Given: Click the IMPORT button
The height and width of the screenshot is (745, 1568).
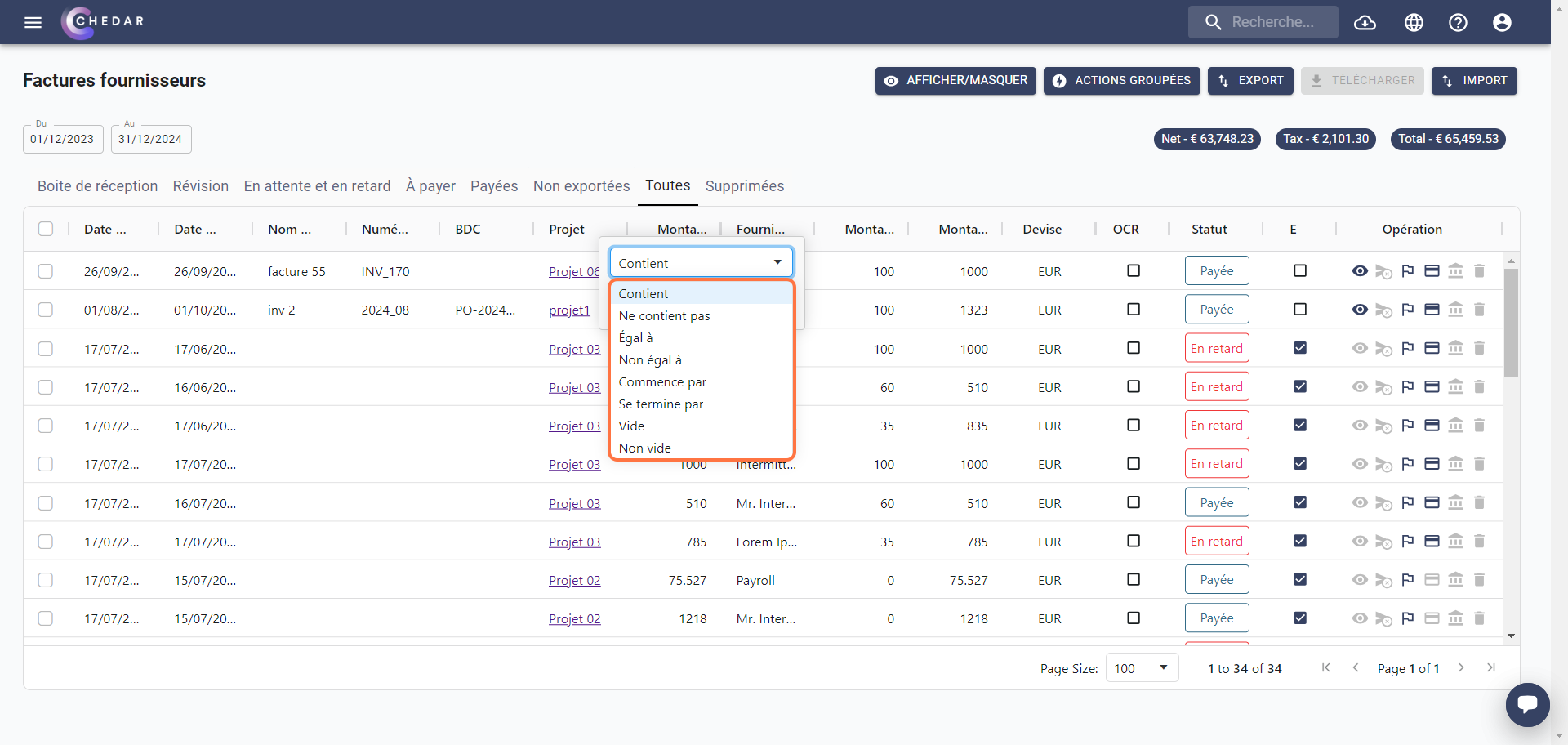Looking at the screenshot, I should pyautogui.click(x=1474, y=81).
